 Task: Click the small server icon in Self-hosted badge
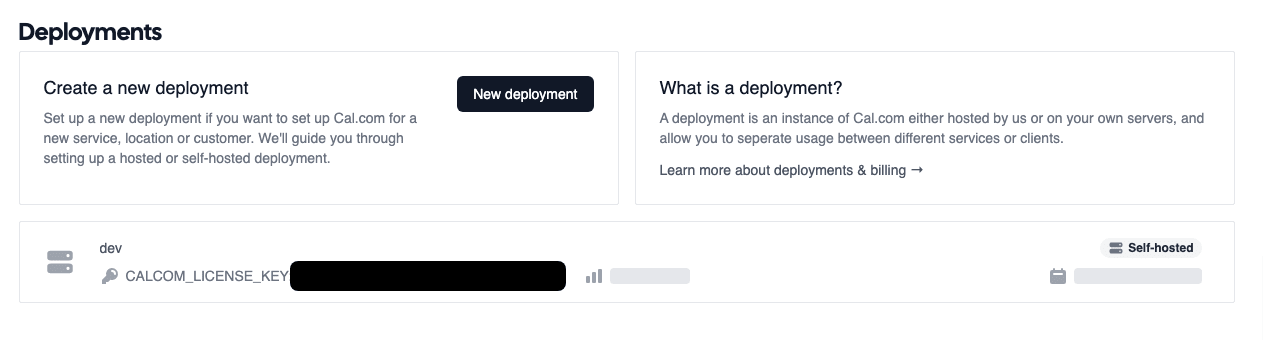pos(1116,248)
